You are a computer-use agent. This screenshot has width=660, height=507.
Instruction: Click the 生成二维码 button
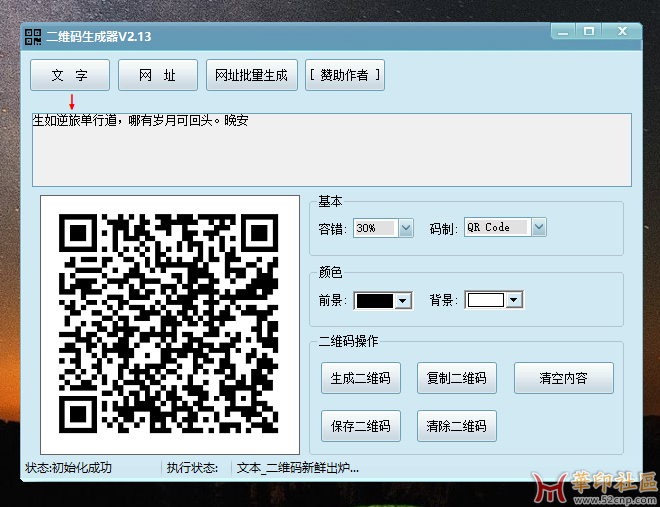(x=361, y=378)
